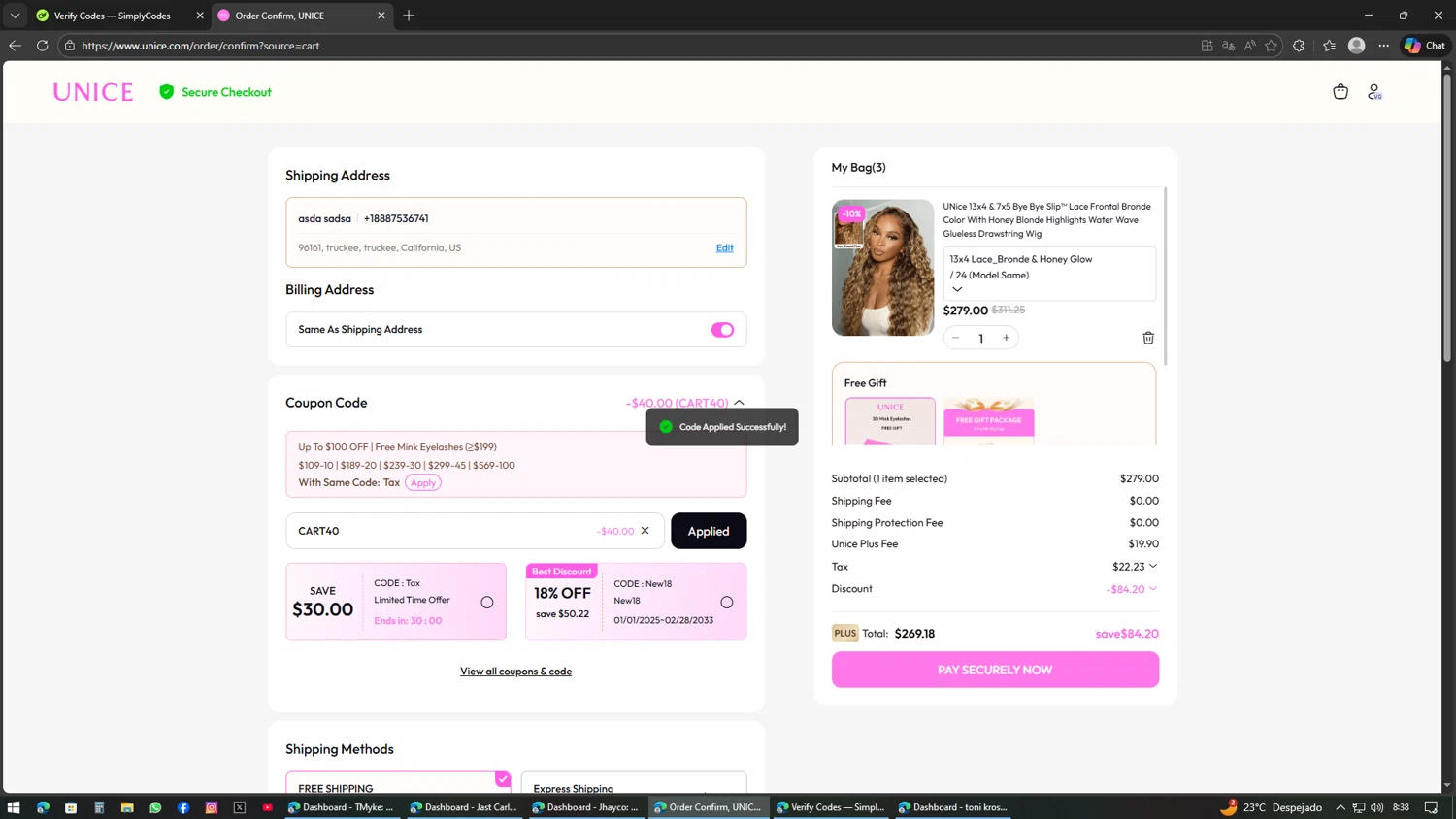
Task: Click the Free Gift Package thumbnail
Action: coord(989,421)
